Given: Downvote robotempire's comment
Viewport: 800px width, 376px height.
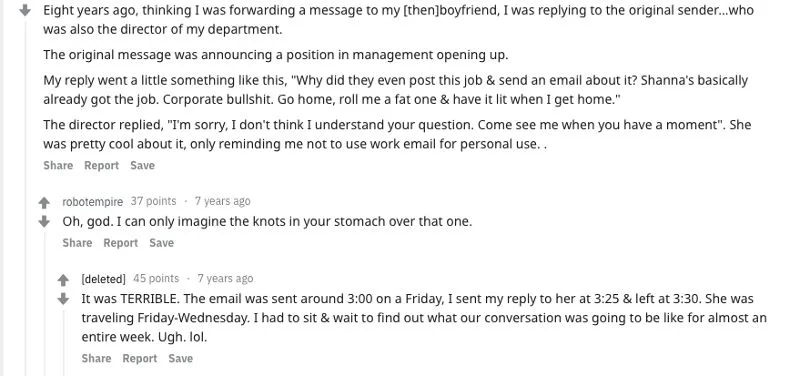Looking at the screenshot, I should point(44,221).
